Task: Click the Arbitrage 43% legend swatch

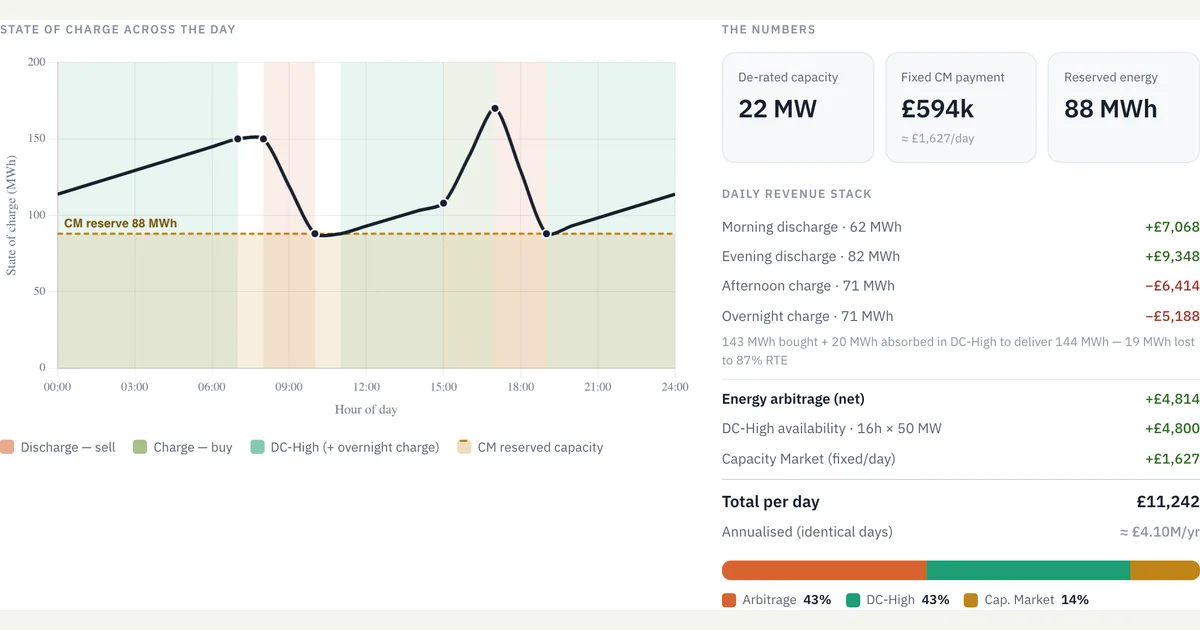Action: point(729,600)
